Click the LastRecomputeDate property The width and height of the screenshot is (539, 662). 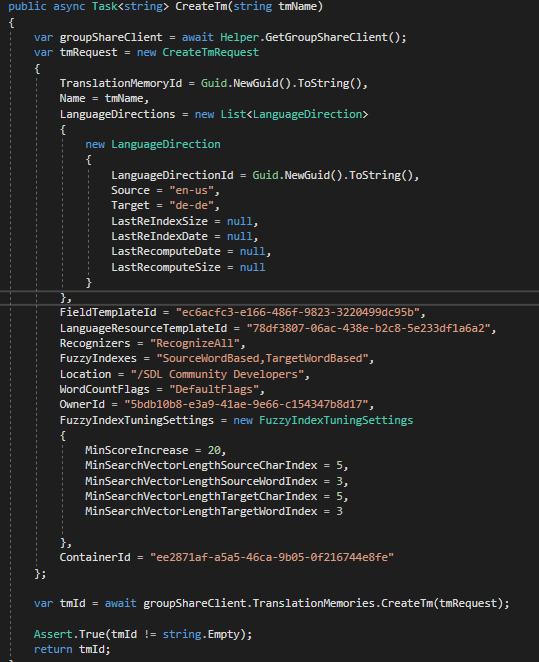point(166,252)
